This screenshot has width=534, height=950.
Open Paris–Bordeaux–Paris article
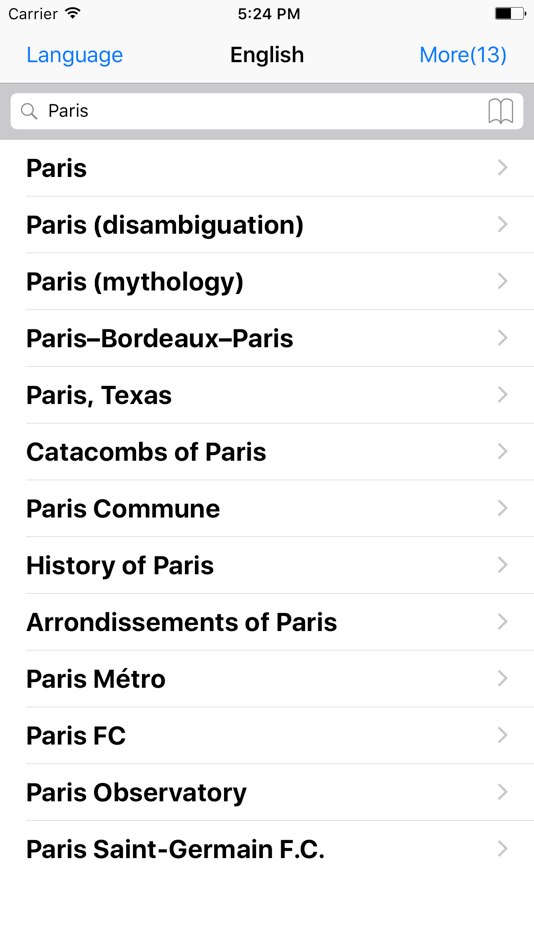[x=267, y=338]
